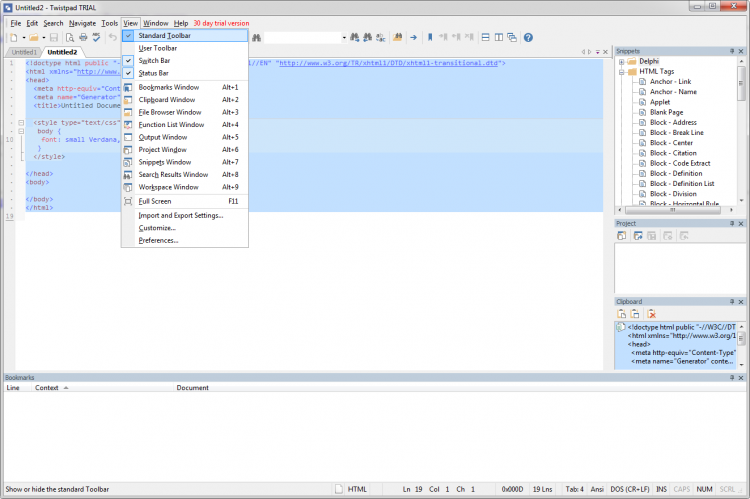Viewport: 750px width, 499px height.
Task: Click the blue Help question mark icon
Action: pyautogui.click(x=528, y=37)
